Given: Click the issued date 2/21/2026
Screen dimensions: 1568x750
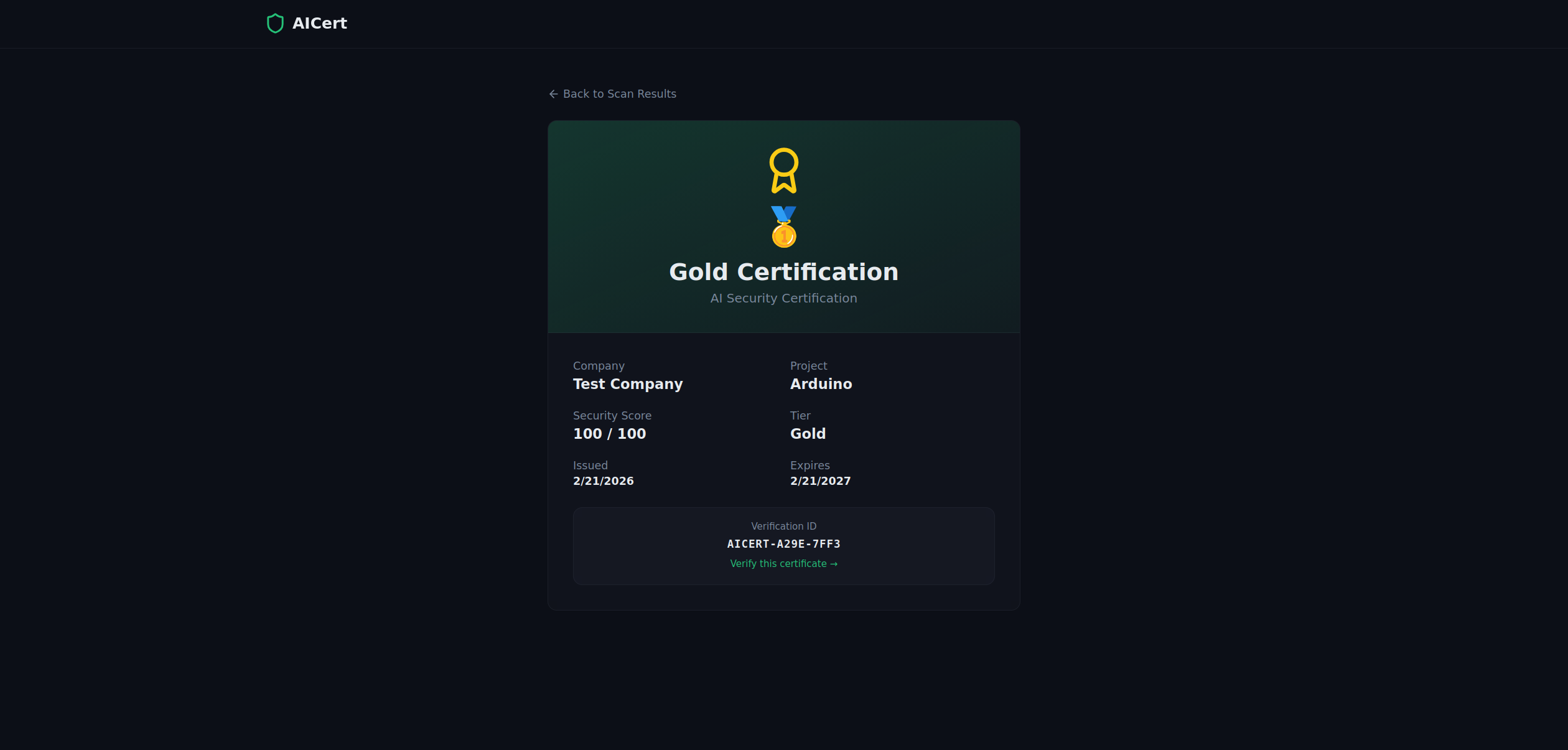Looking at the screenshot, I should [x=603, y=481].
